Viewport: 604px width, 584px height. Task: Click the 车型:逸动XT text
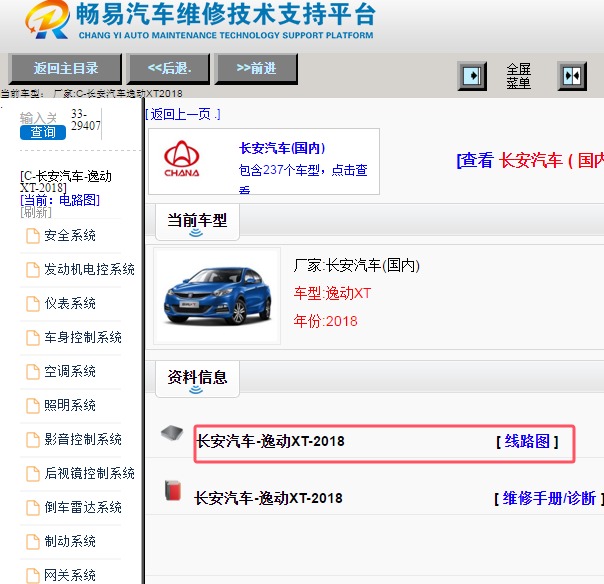[x=332, y=294]
